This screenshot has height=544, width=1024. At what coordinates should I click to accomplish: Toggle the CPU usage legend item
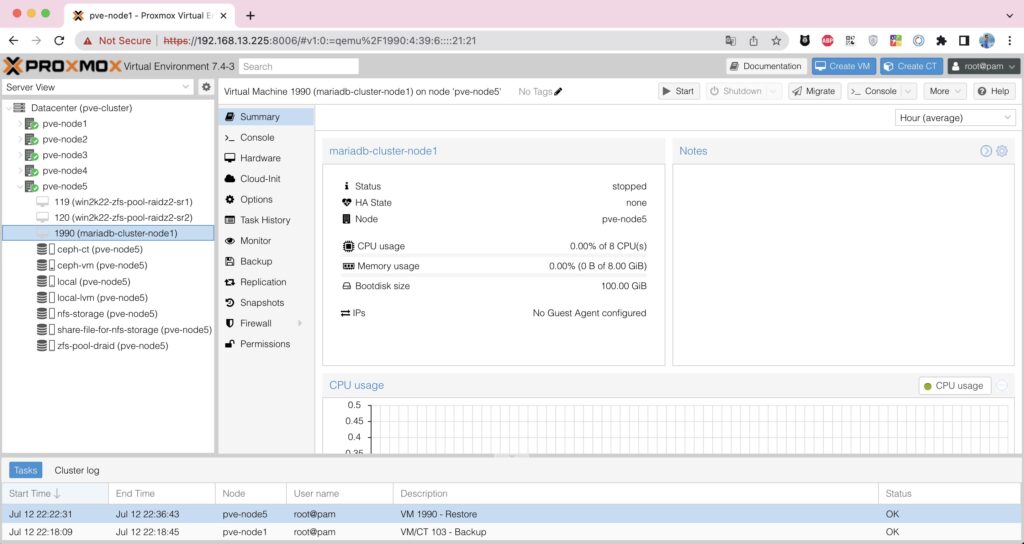pyautogui.click(x=954, y=386)
